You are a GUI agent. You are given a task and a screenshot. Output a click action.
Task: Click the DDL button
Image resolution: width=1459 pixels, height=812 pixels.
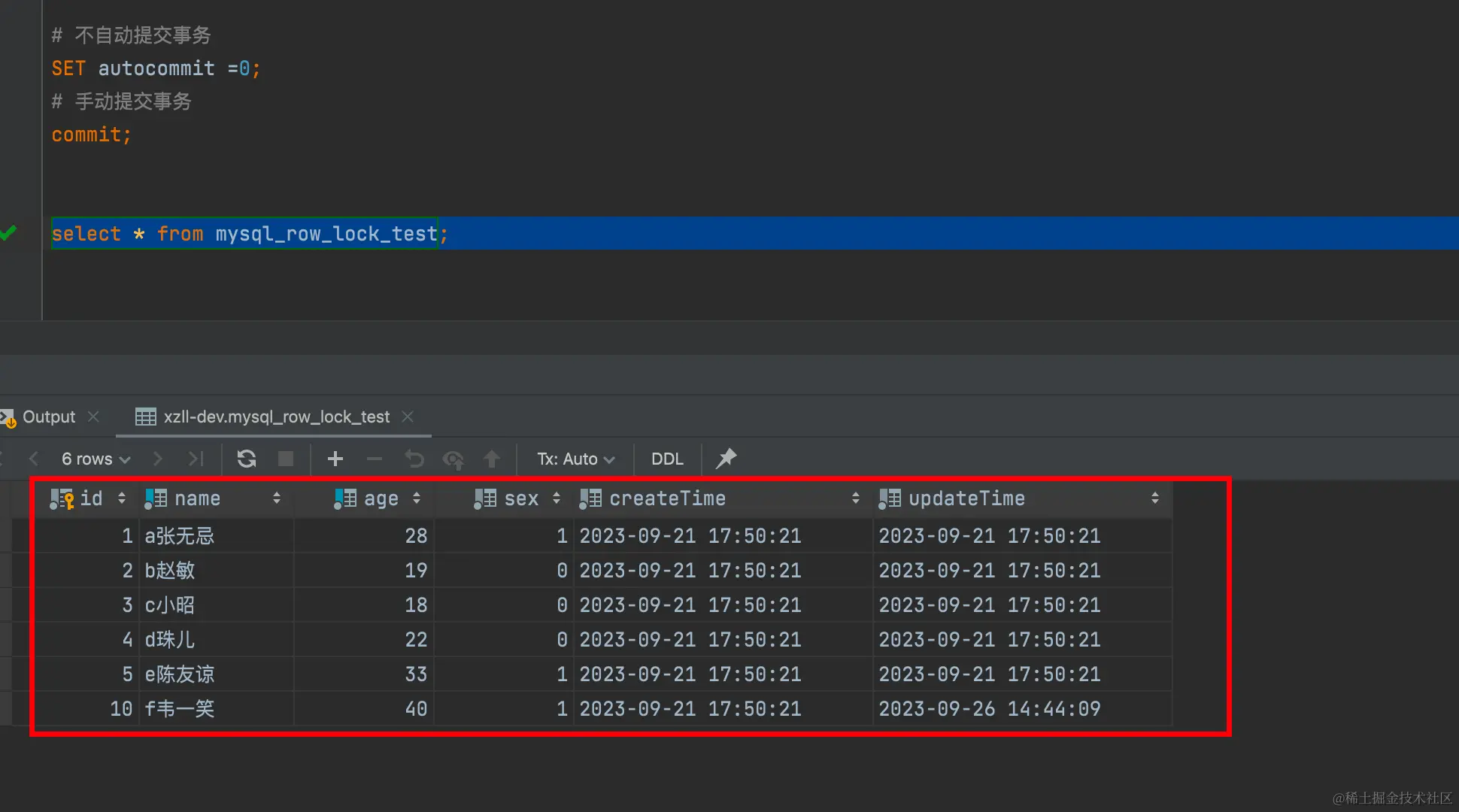(x=667, y=459)
